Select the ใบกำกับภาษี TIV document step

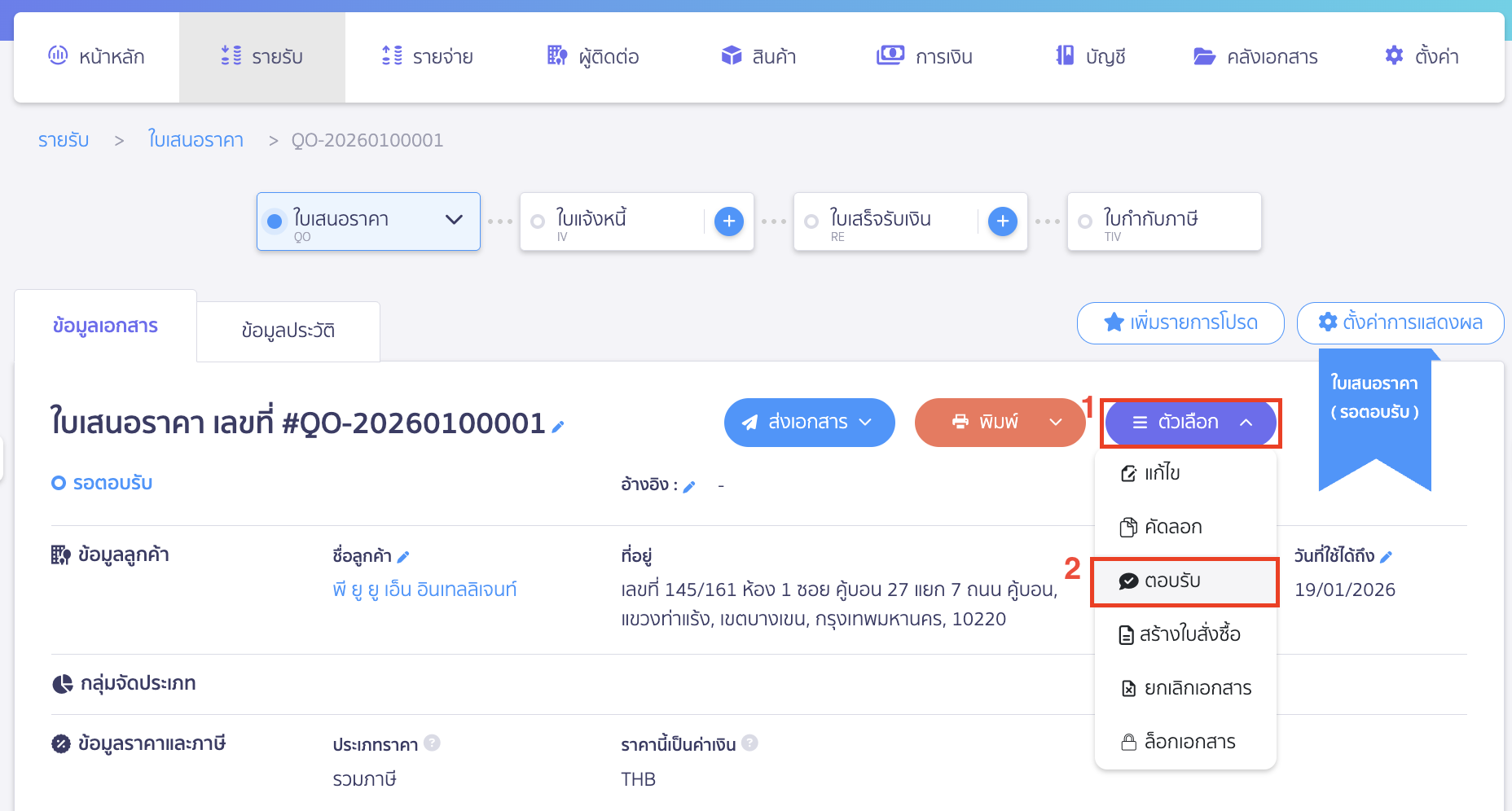click(x=1163, y=221)
